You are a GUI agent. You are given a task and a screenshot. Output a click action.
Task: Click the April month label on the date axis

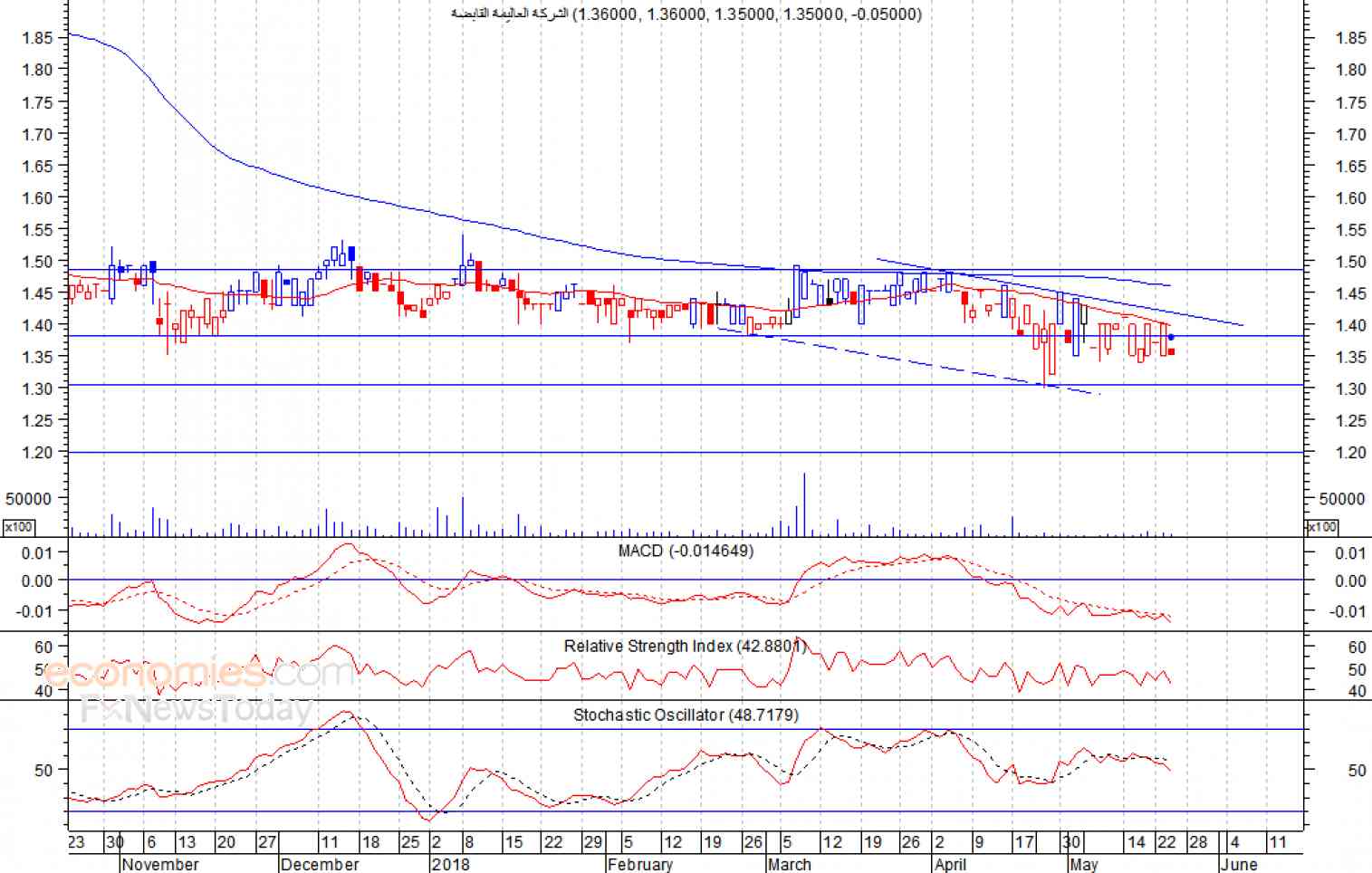pos(951,864)
